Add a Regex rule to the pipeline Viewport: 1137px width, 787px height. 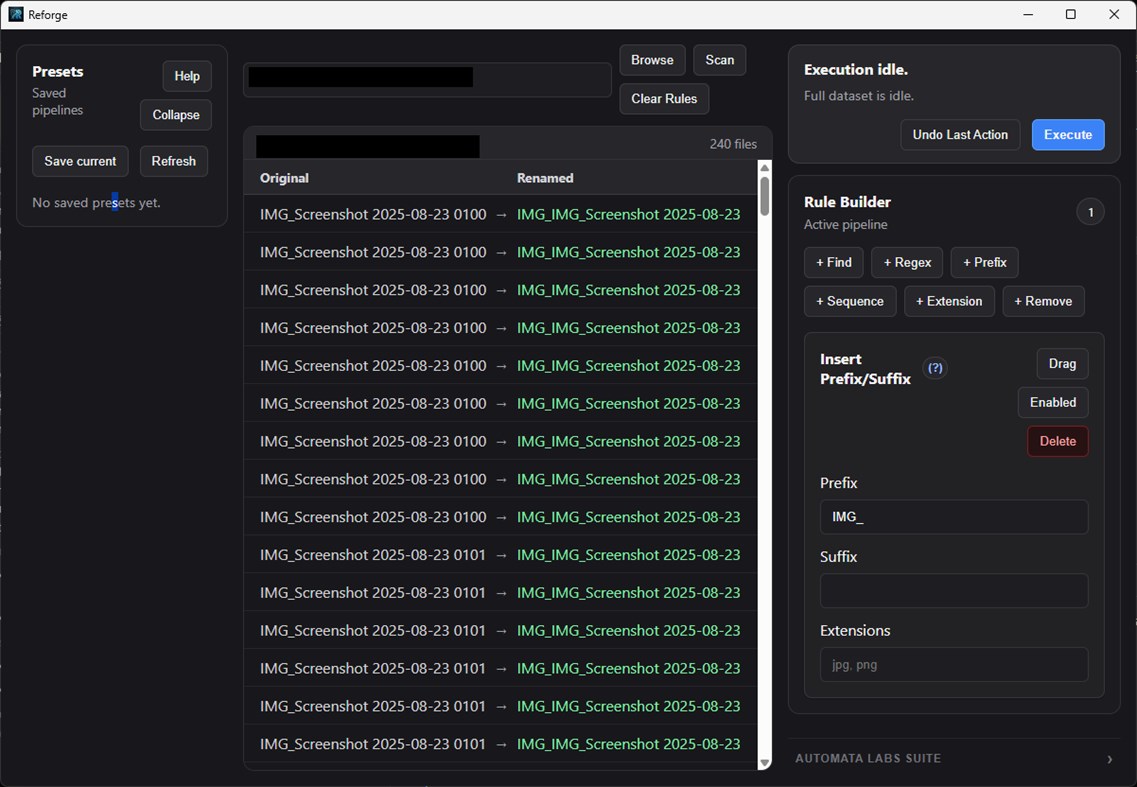coord(906,262)
